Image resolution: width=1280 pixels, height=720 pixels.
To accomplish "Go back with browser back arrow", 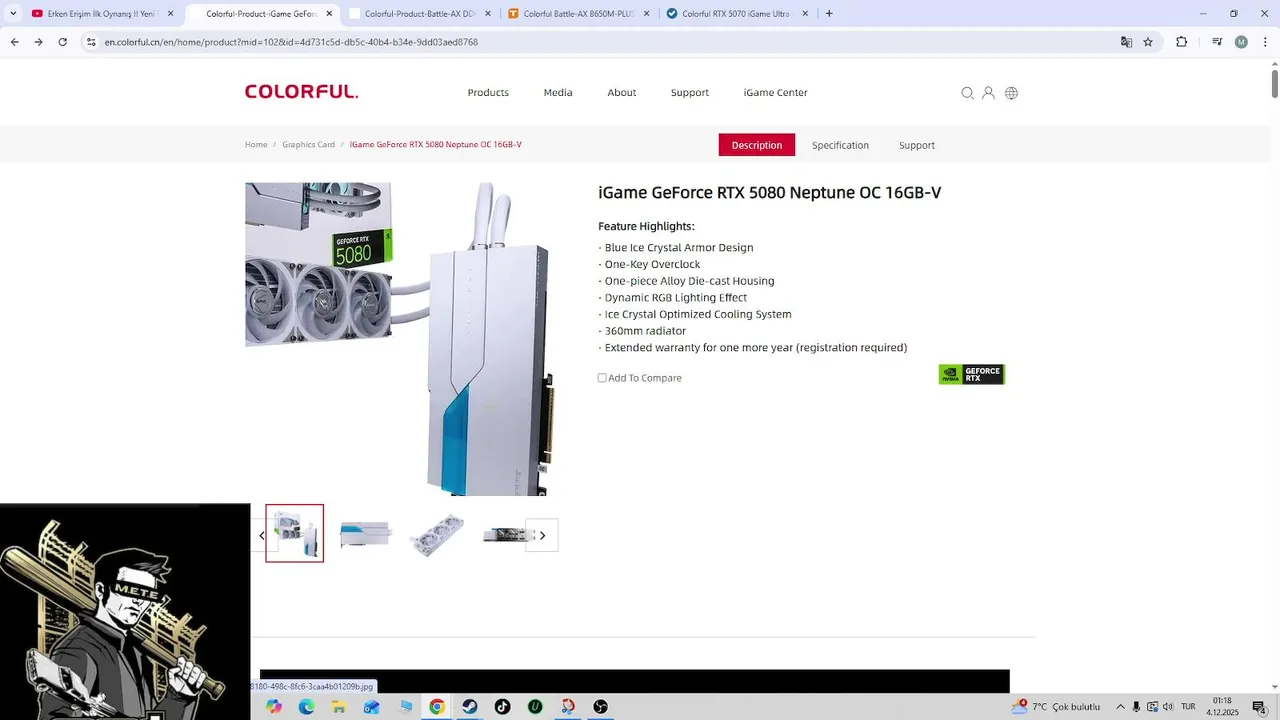I will point(14,42).
